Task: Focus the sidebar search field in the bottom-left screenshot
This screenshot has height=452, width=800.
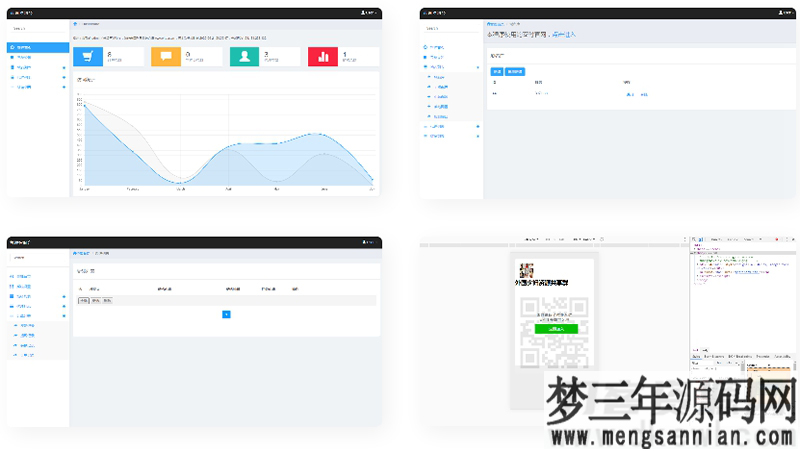Action: pos(38,258)
